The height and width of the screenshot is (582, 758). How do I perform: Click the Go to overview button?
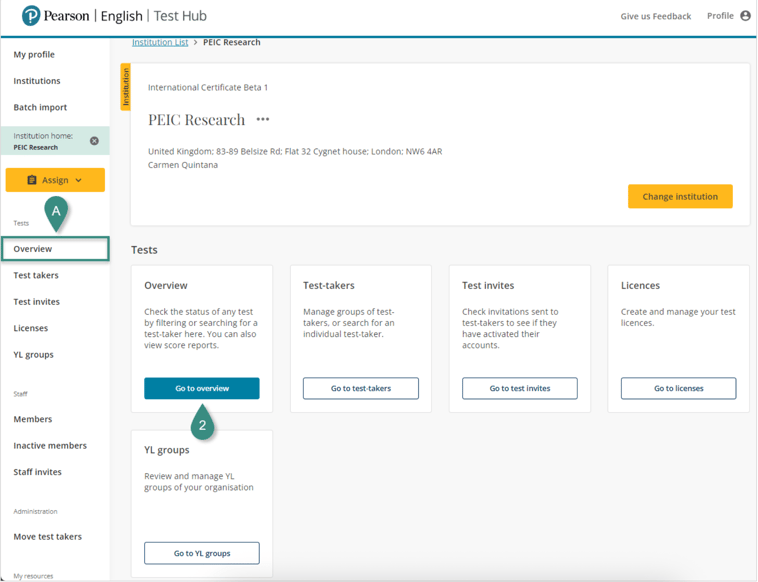coord(202,388)
